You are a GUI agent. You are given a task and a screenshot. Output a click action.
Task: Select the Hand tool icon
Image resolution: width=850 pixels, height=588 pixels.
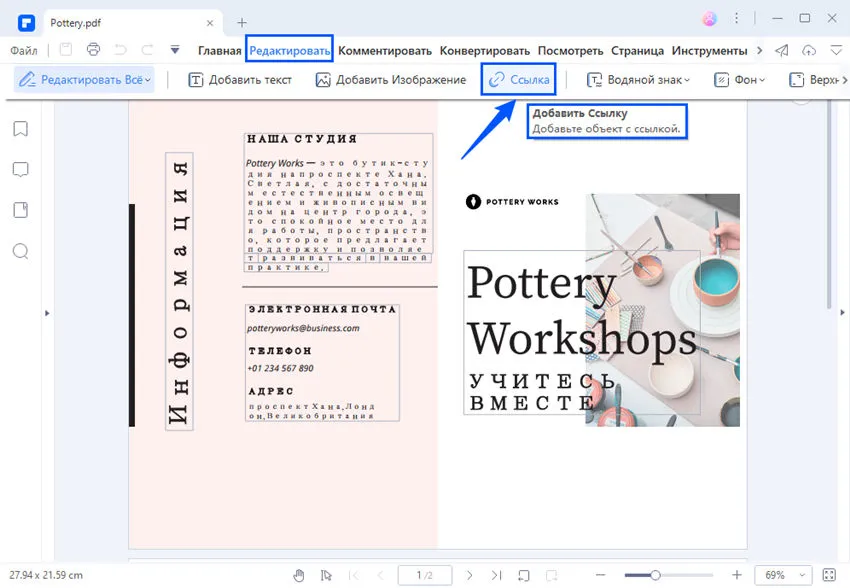coord(299,575)
